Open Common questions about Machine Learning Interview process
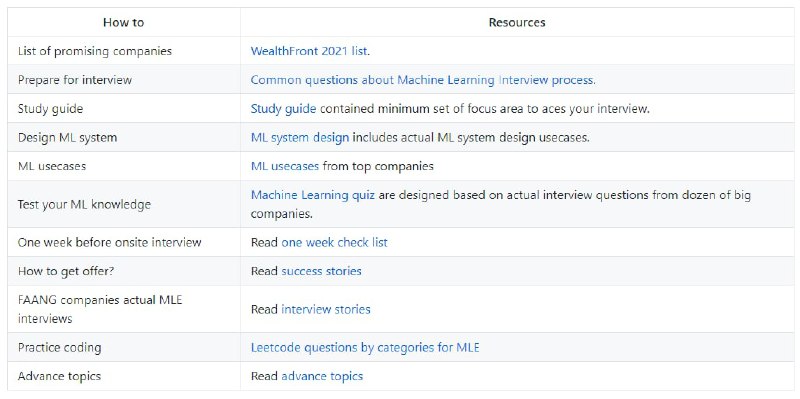The height and width of the screenshot is (399, 800). point(423,80)
